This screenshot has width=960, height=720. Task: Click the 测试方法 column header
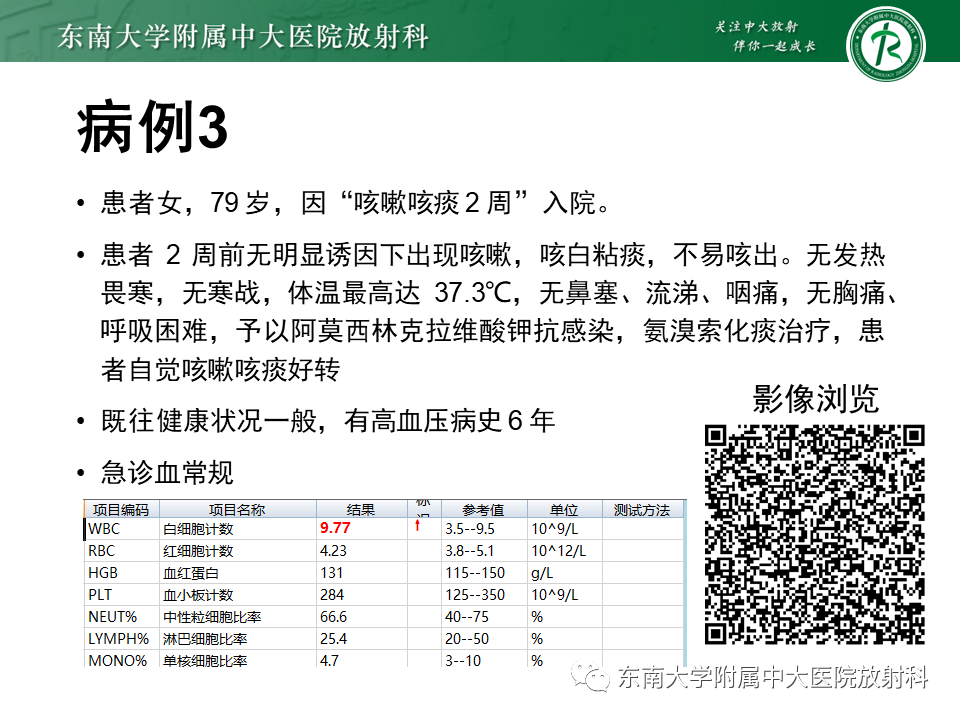pos(642,509)
